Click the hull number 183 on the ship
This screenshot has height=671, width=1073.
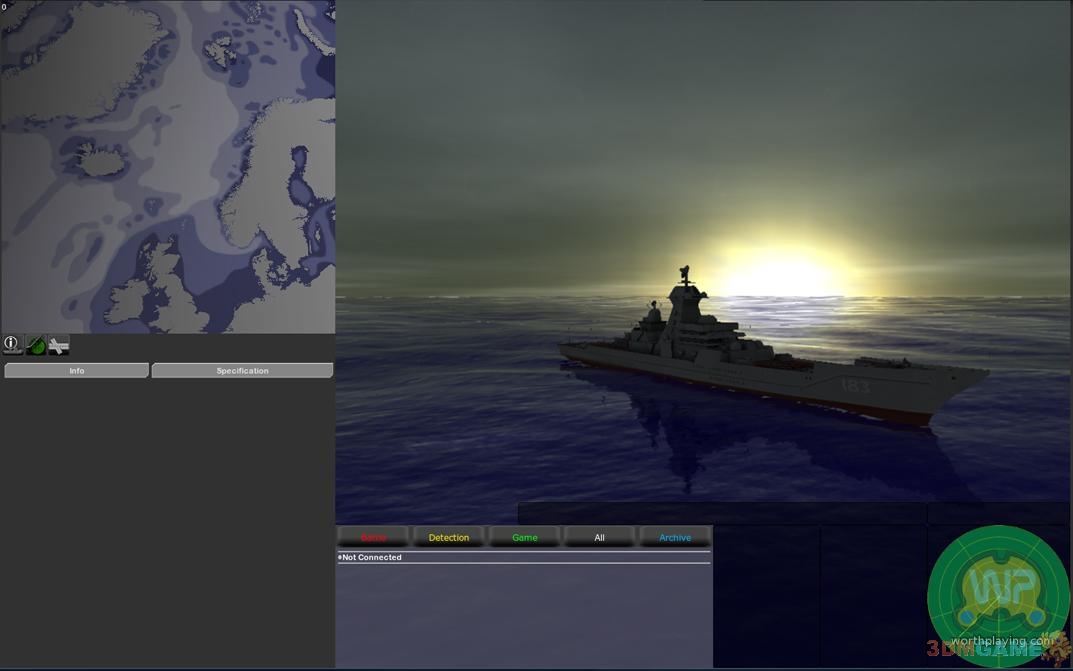pos(855,385)
